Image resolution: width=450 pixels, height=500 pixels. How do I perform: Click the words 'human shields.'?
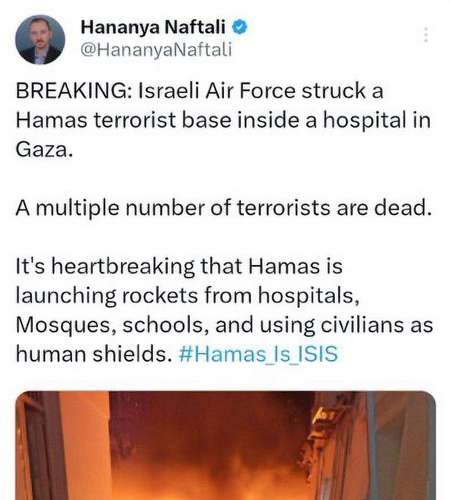[x=94, y=354]
